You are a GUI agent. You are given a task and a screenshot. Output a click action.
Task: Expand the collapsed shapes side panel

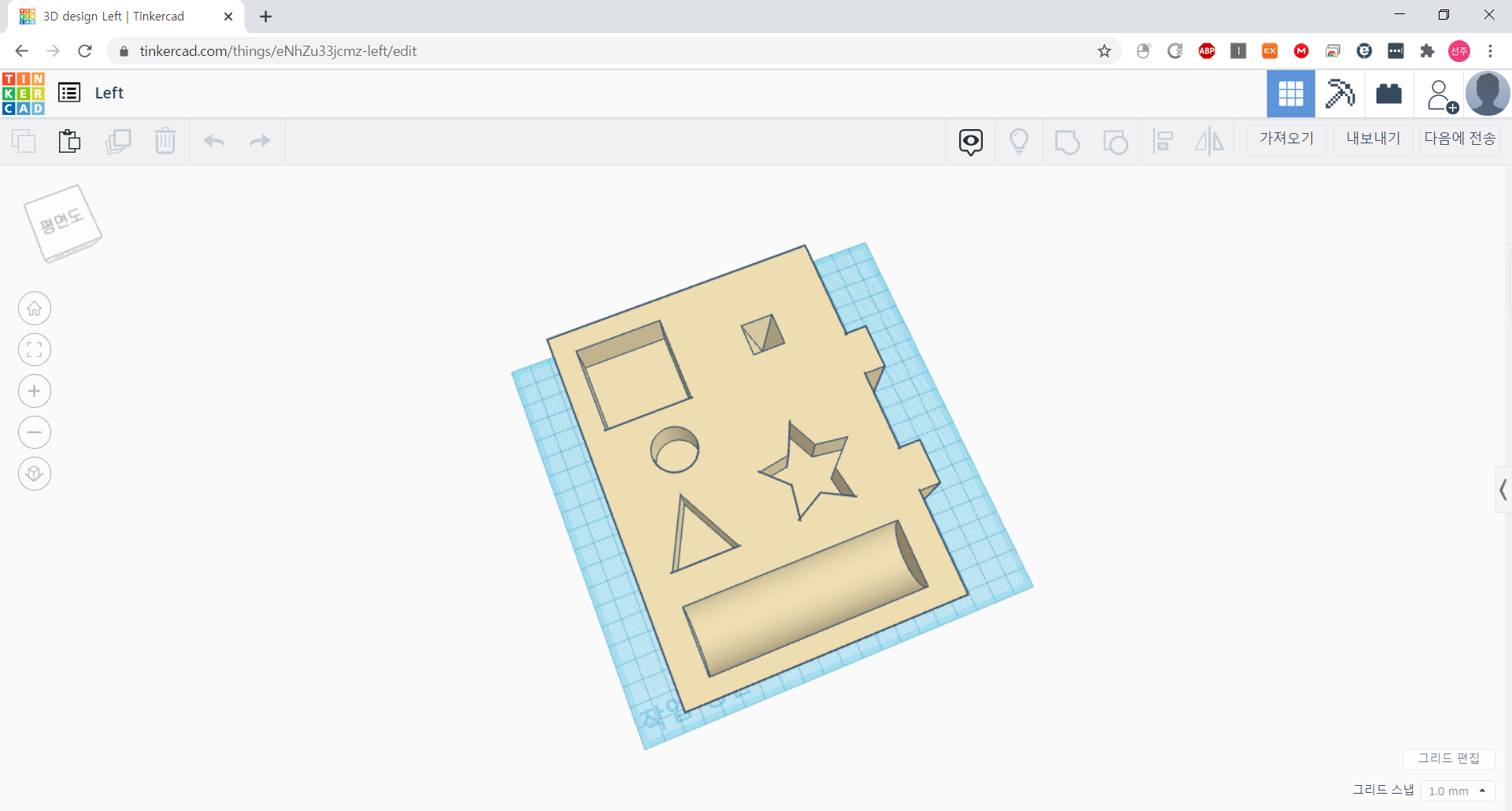coord(1503,490)
